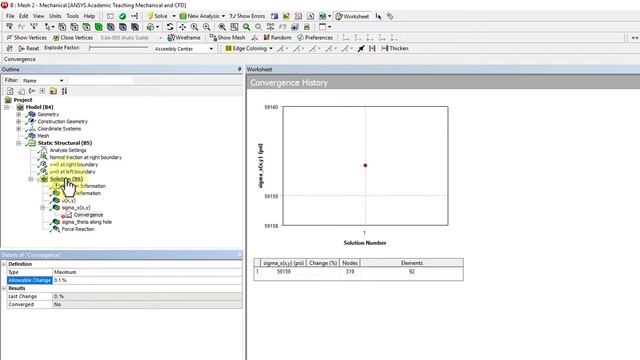The width and height of the screenshot is (640, 360).
Task: Toggle Wireframe display
Action: point(184,38)
